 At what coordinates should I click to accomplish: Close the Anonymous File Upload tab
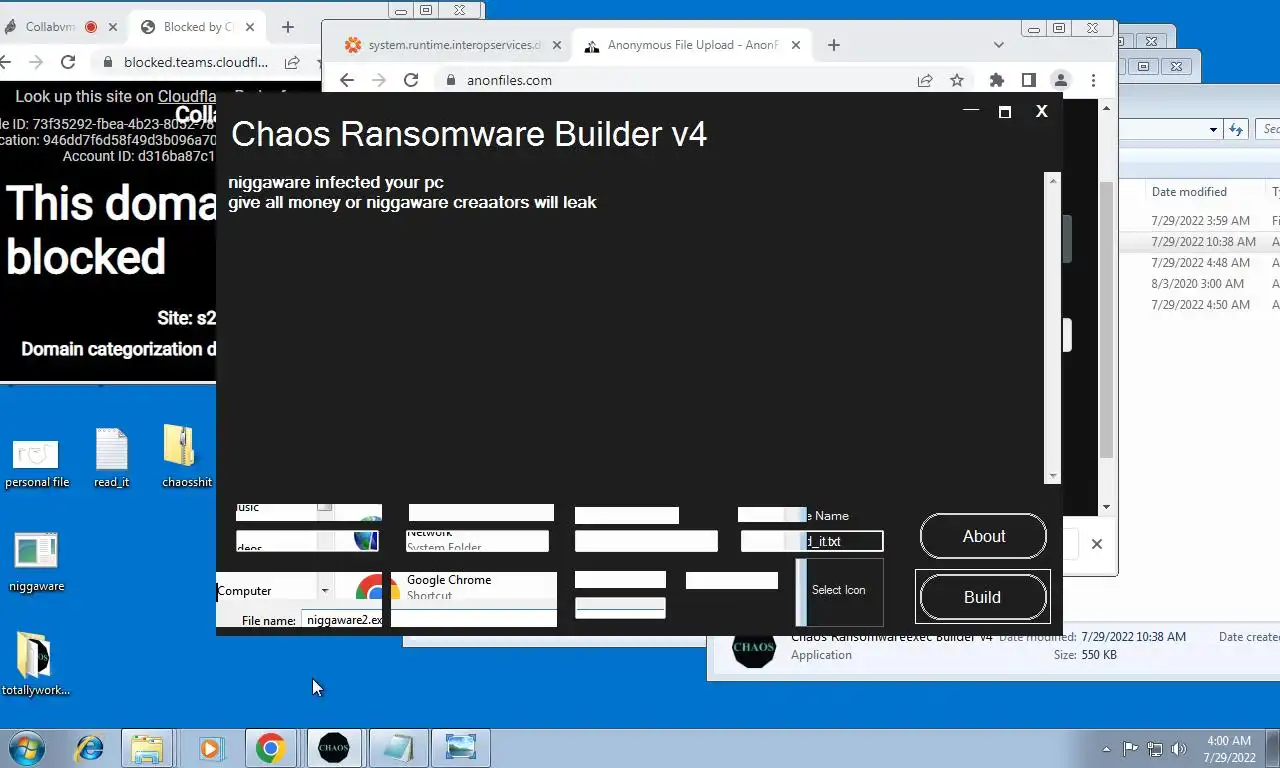click(x=797, y=45)
